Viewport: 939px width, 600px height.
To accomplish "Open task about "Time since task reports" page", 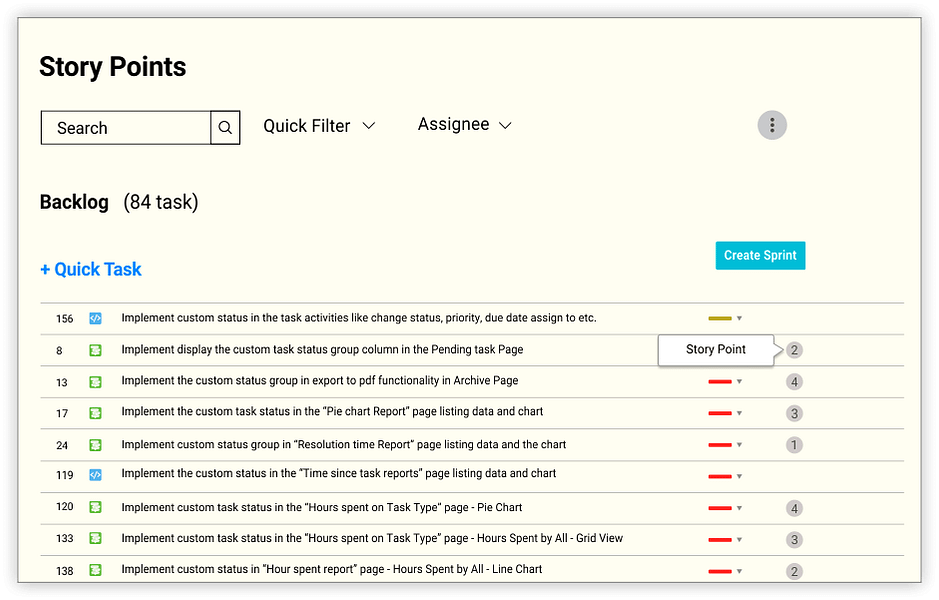I will [x=339, y=474].
